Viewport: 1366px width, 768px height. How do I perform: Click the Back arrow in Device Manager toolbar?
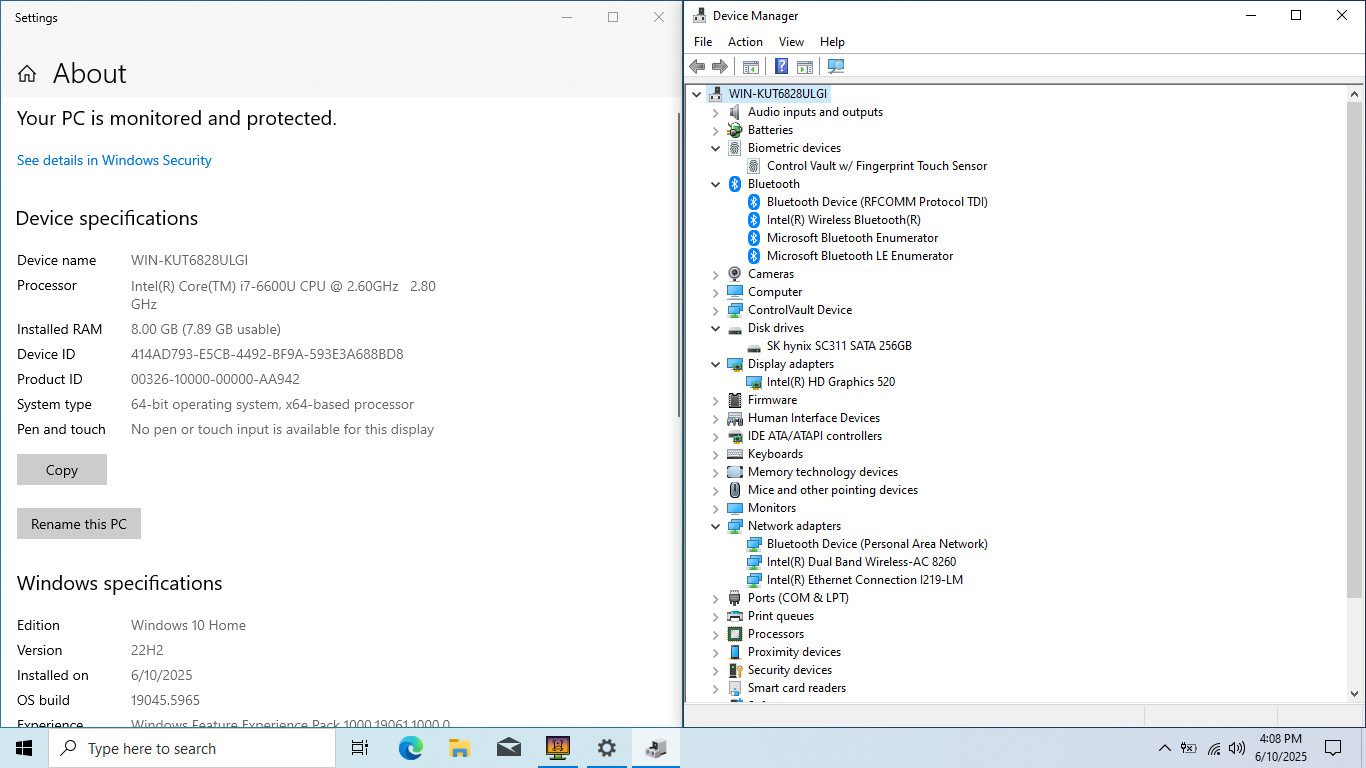(697, 67)
